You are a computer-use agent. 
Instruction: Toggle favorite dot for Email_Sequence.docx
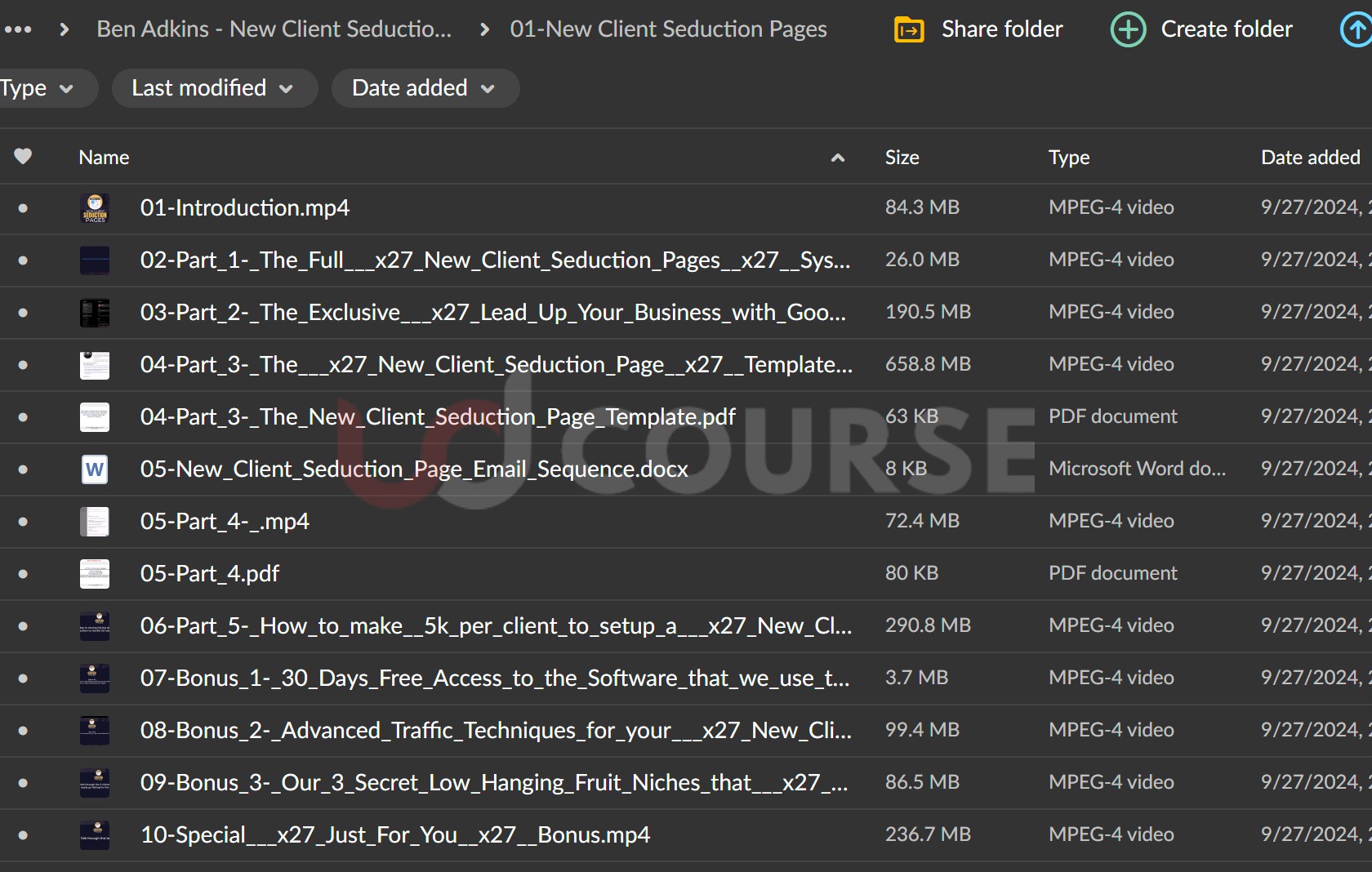tap(23, 469)
